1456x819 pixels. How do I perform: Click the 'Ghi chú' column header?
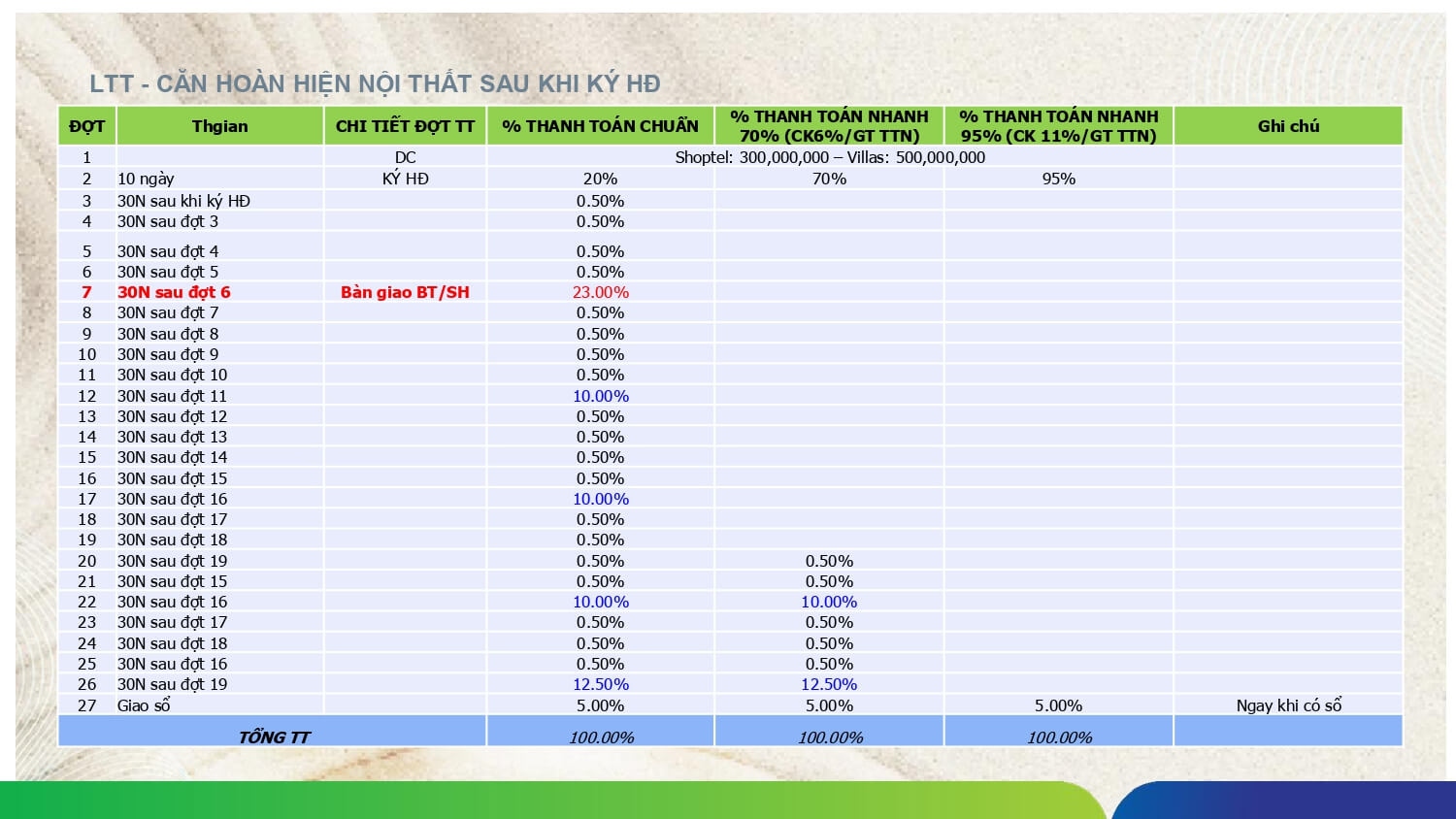pos(1288,126)
